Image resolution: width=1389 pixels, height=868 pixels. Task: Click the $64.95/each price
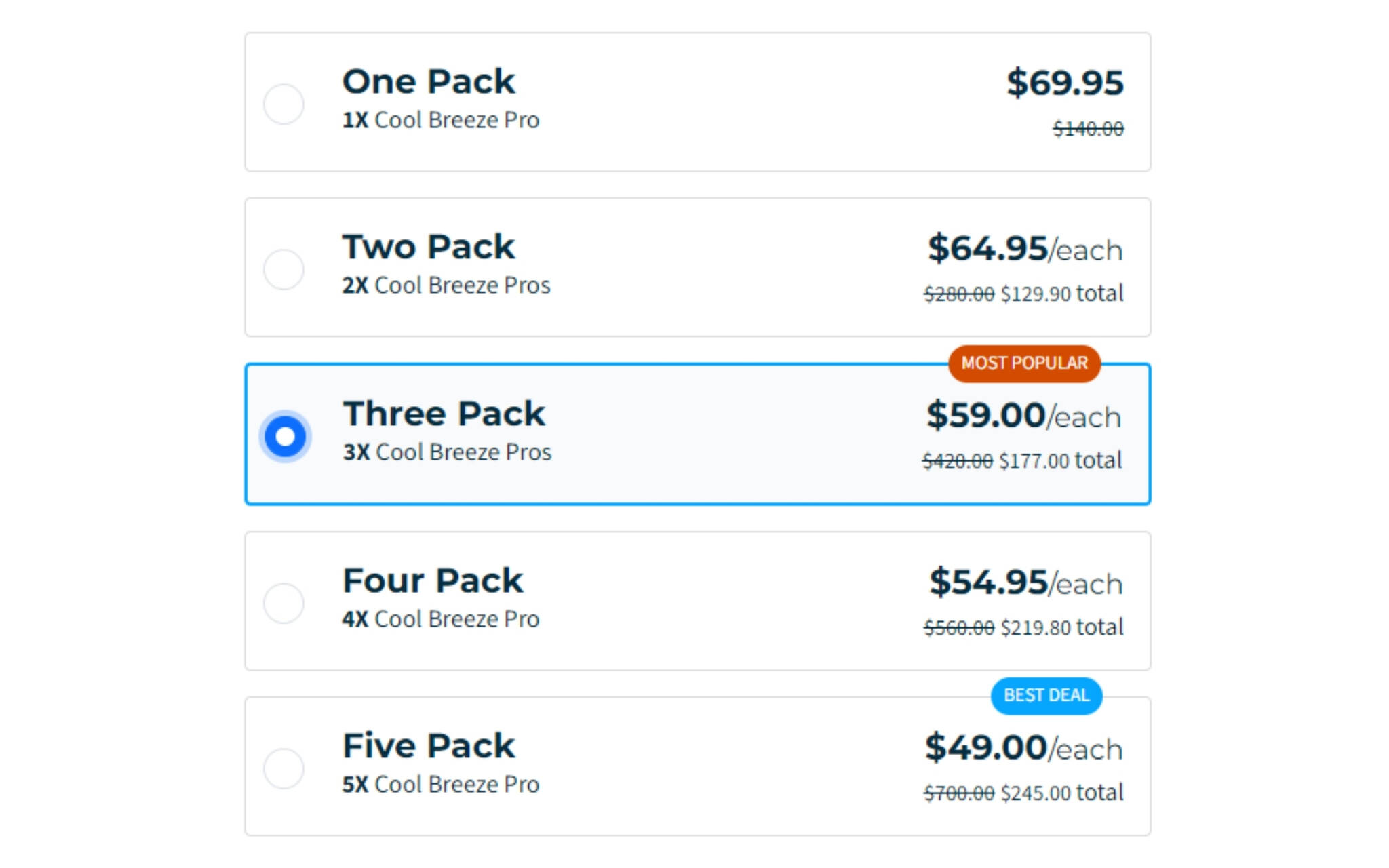pos(1025,249)
